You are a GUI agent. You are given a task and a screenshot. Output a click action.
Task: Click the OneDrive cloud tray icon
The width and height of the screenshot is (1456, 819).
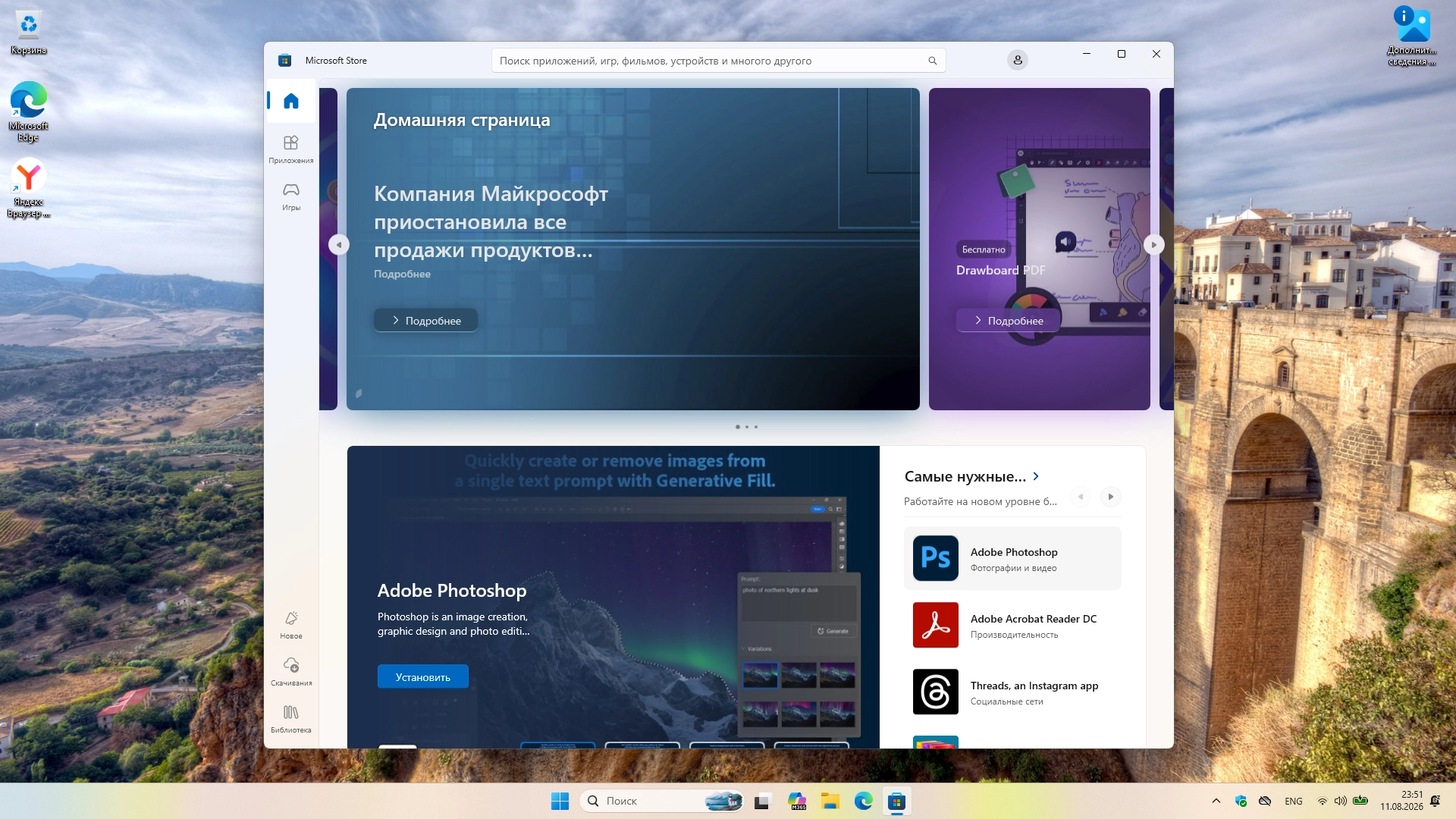1265,801
